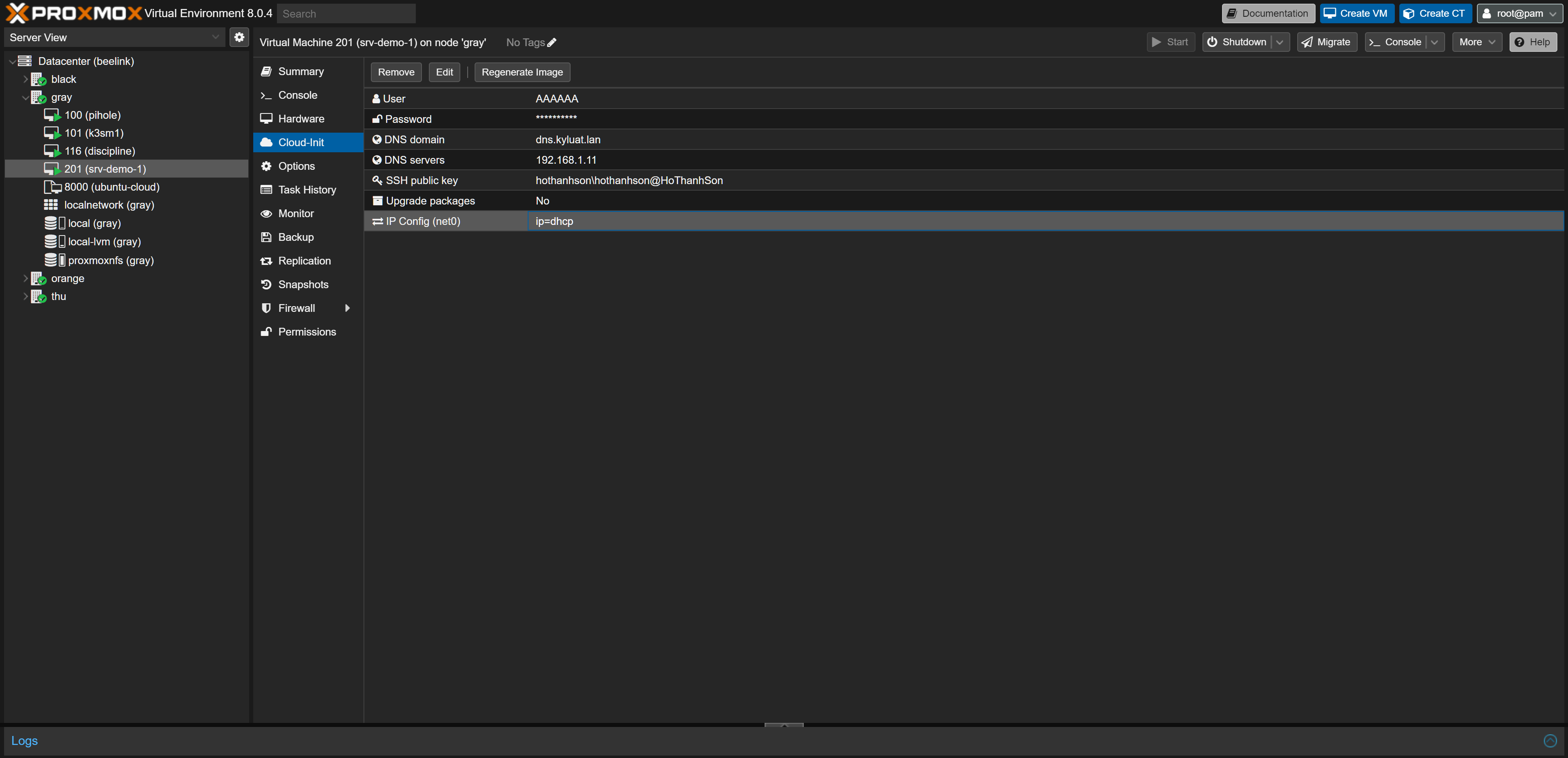Click the Datacenter (beelink) server icon
1568x758 pixels.
click(x=25, y=61)
